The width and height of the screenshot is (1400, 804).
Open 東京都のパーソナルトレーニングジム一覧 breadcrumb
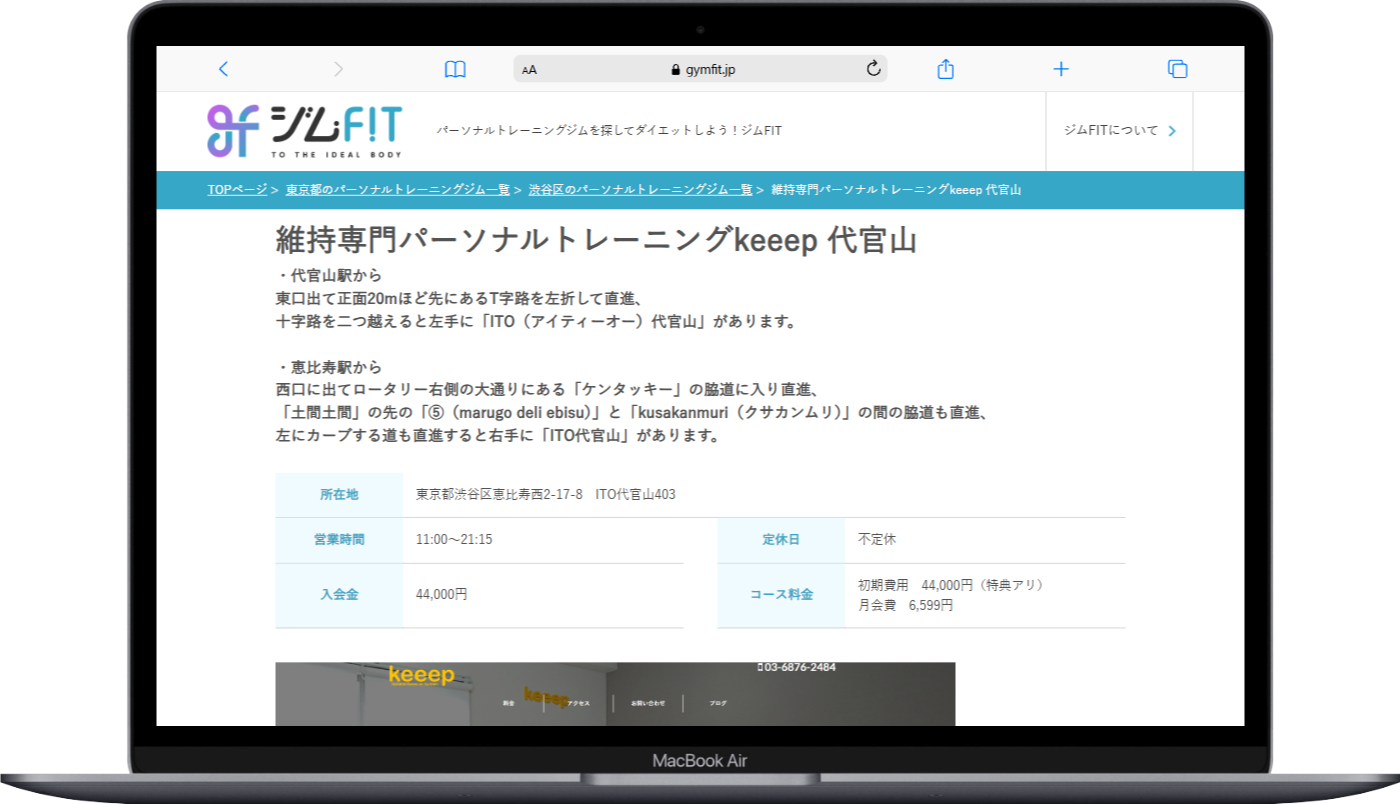click(x=398, y=190)
